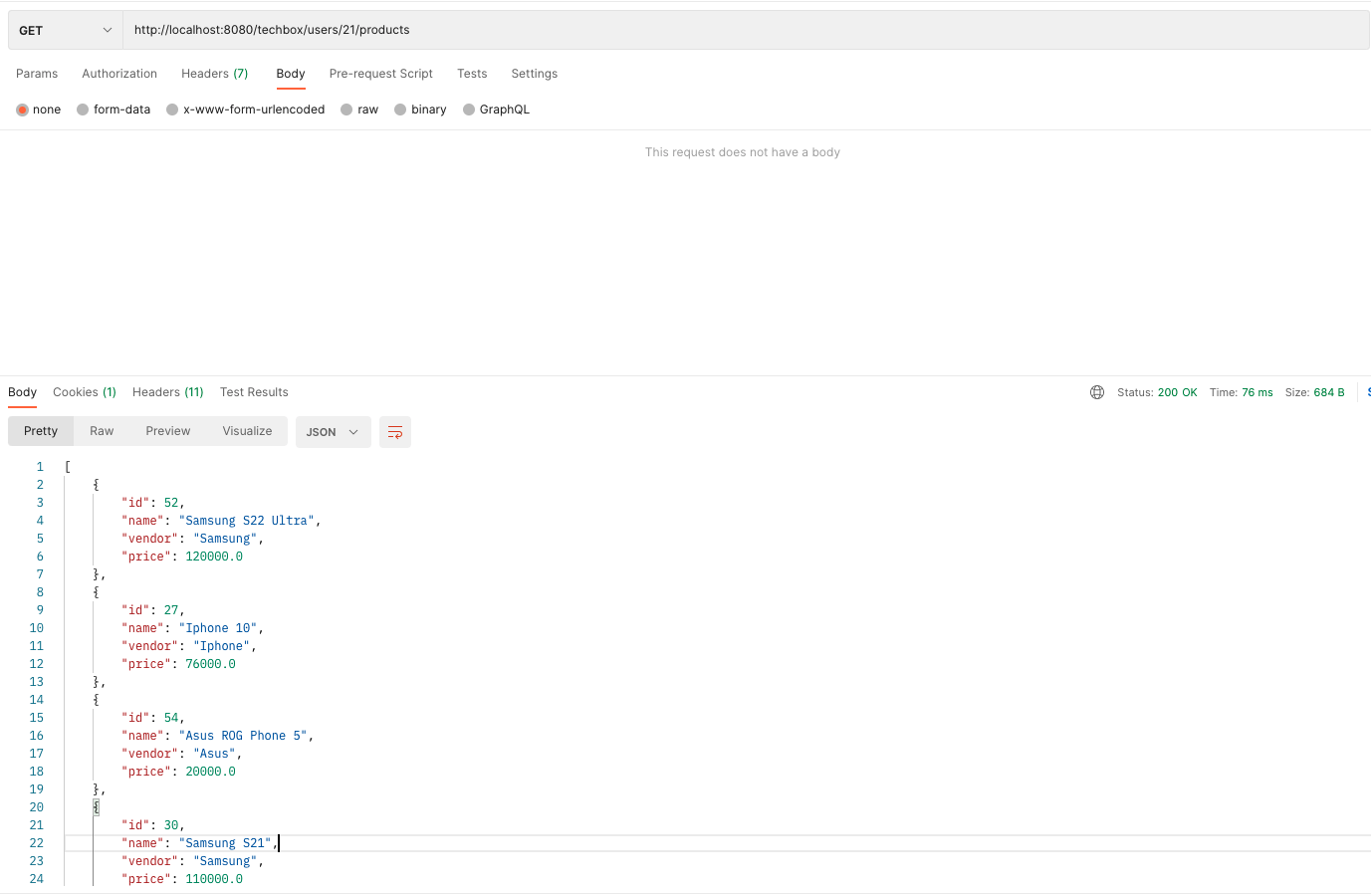Viewport: 1371px width, 896px height.
Task: Select the response Body tab
Action: tap(22, 392)
